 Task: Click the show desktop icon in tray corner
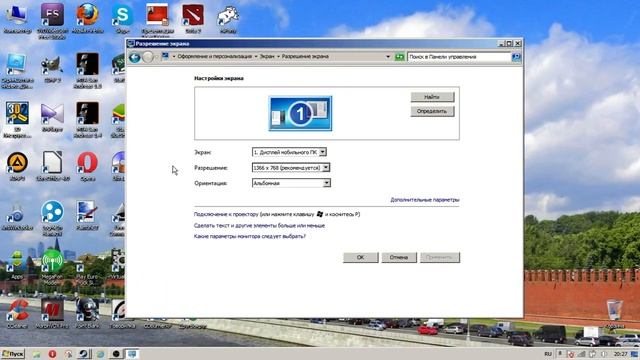tap(635, 354)
